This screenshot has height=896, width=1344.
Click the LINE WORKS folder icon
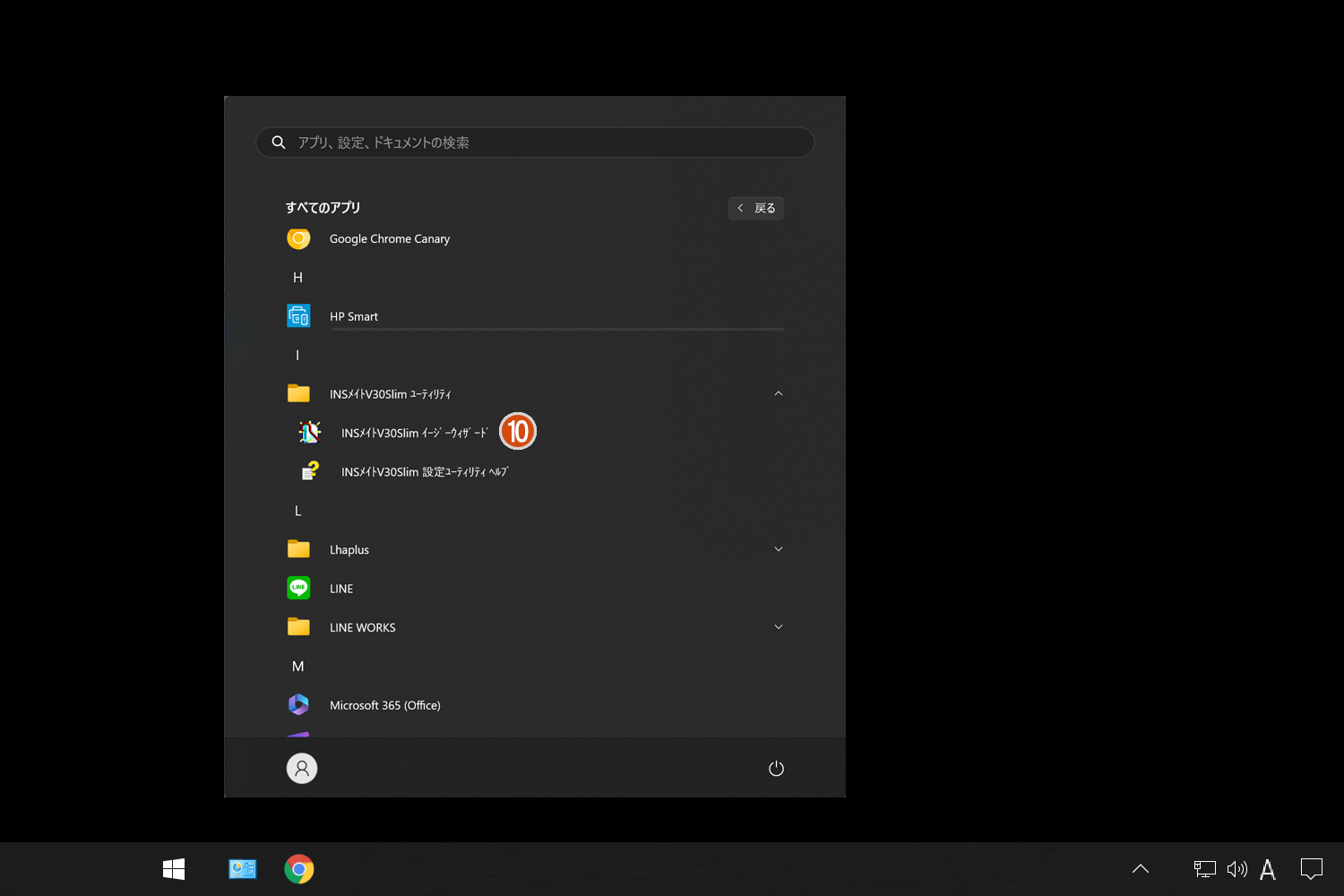pos(298,627)
